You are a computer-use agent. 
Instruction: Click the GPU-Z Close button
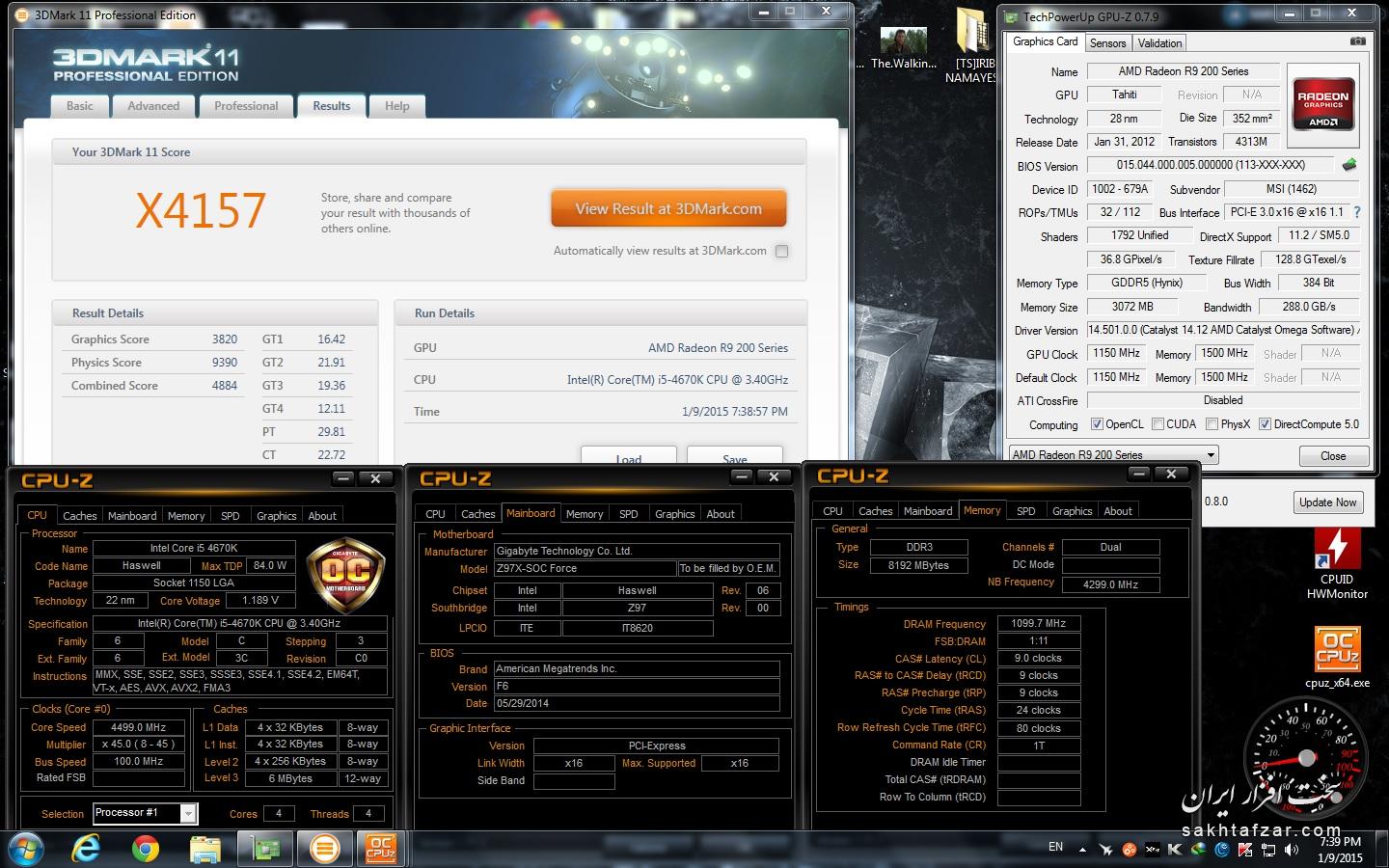tap(1333, 456)
